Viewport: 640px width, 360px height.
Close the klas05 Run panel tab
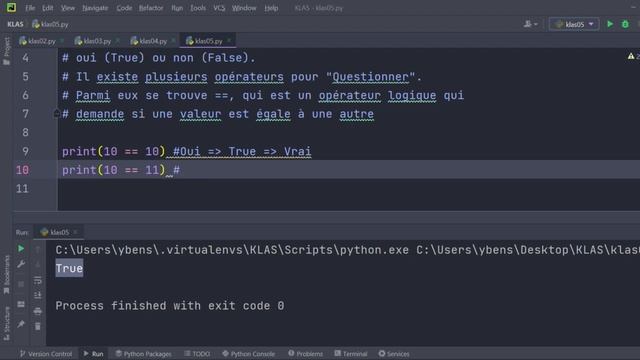pos(76,232)
